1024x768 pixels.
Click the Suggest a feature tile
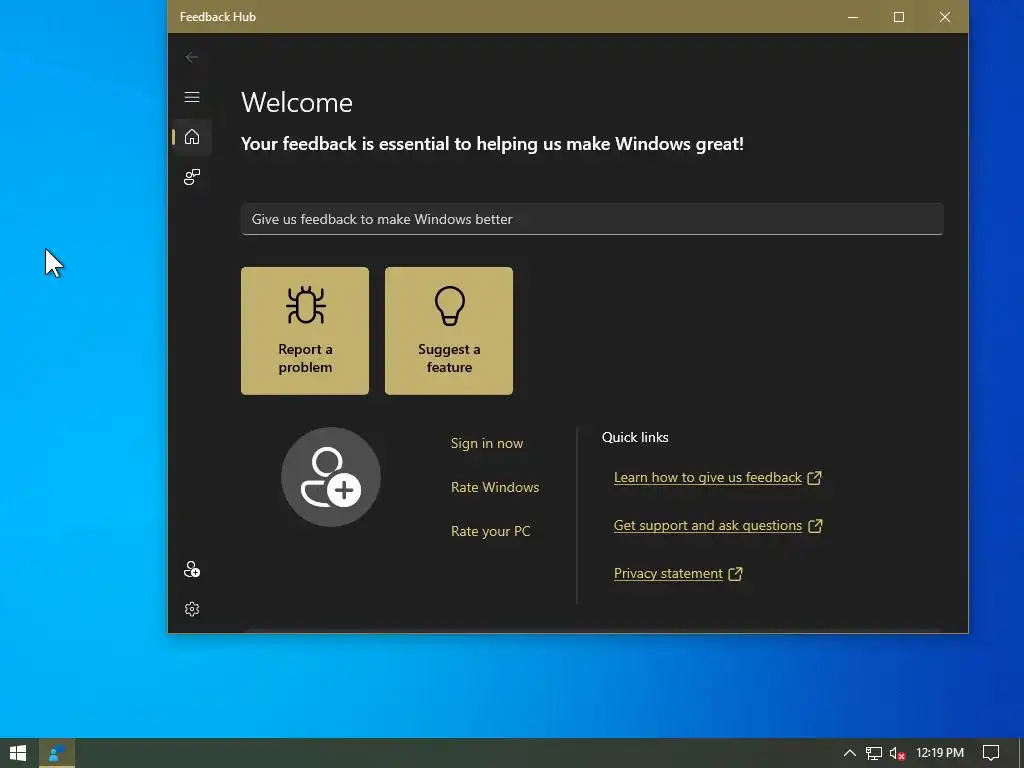pyautogui.click(x=449, y=330)
